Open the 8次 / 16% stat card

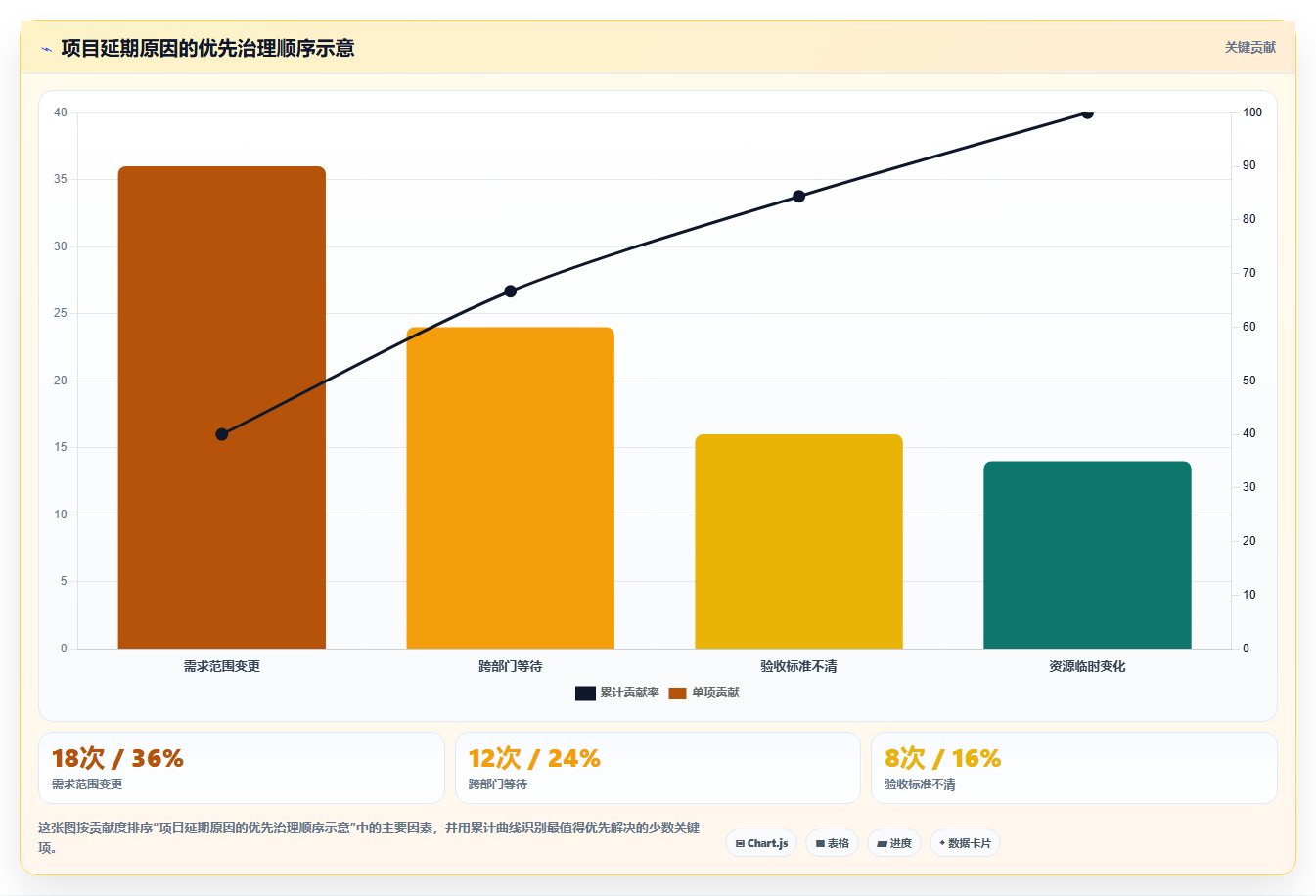click(x=1074, y=768)
